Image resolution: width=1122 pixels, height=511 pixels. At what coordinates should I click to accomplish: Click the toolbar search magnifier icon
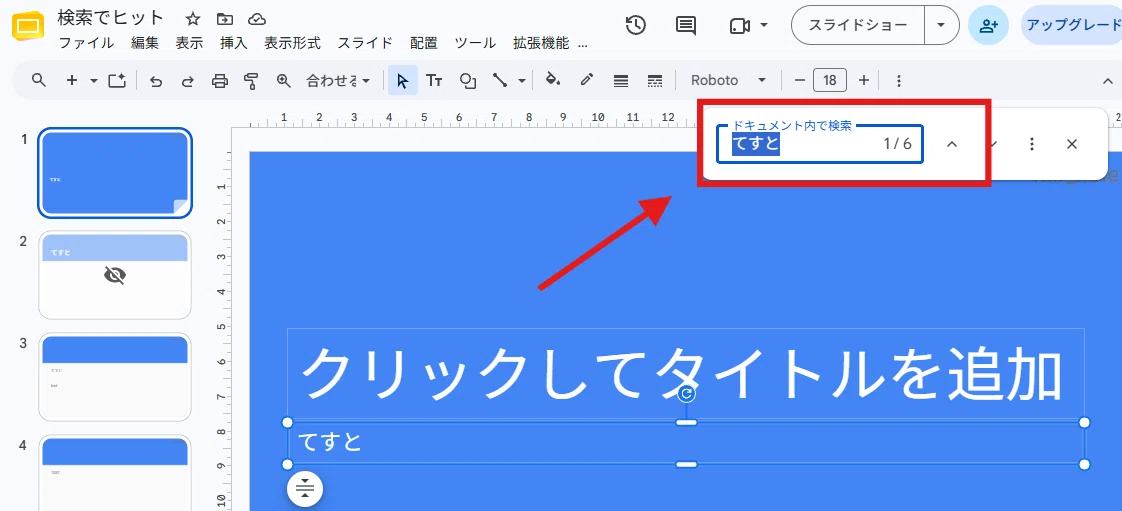tap(39, 80)
